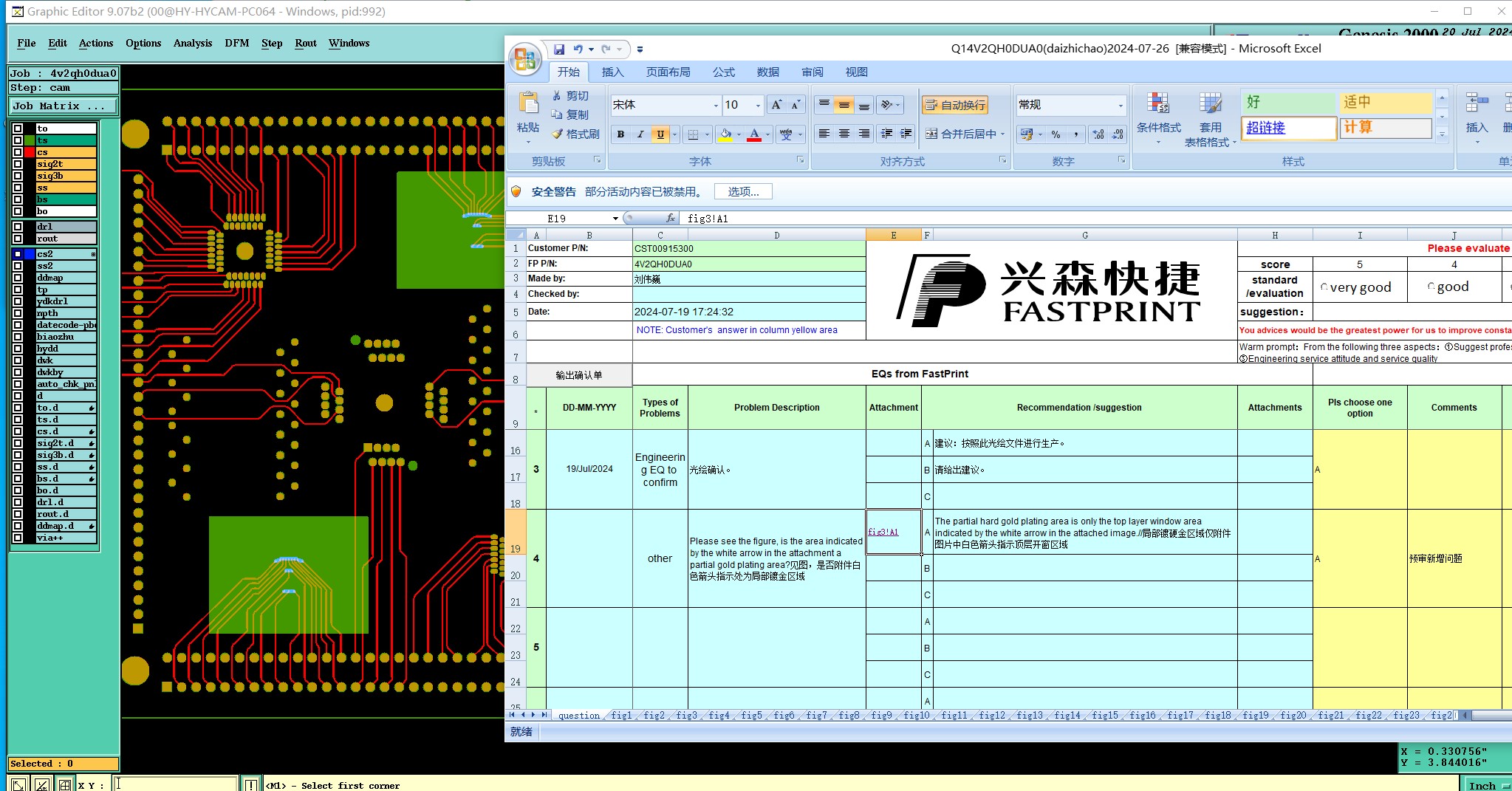Center cell text horizontally
The image size is (1512, 791).
(x=844, y=134)
